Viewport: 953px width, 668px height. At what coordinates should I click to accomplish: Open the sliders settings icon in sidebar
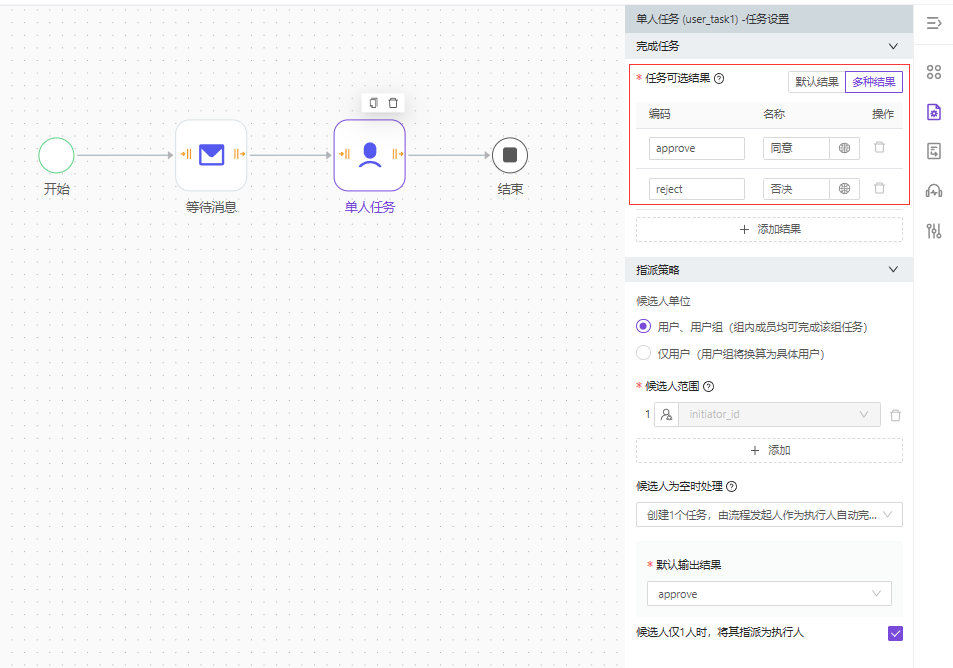tap(934, 231)
